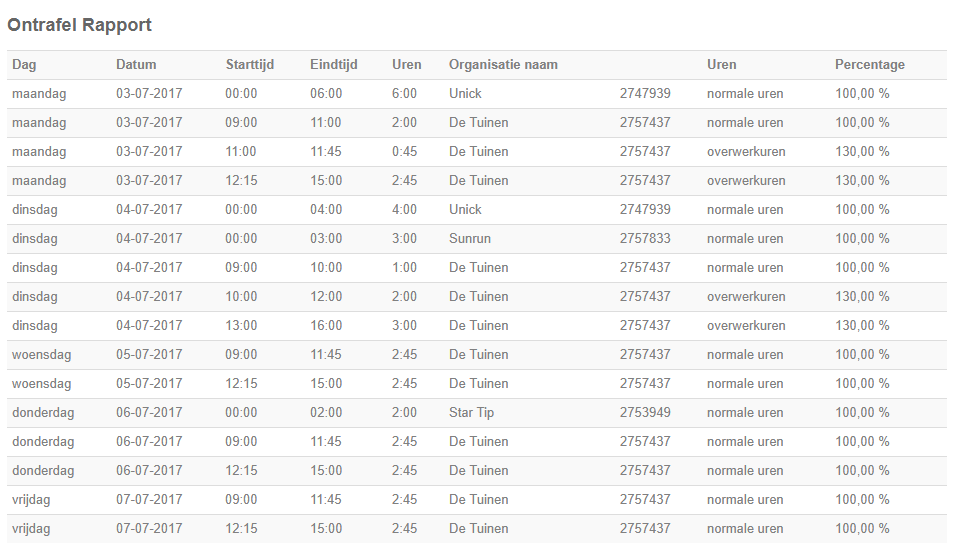This screenshot has height=553, width=953.
Task: Click vrijdag in the 09:00 start row
Action: point(31,500)
